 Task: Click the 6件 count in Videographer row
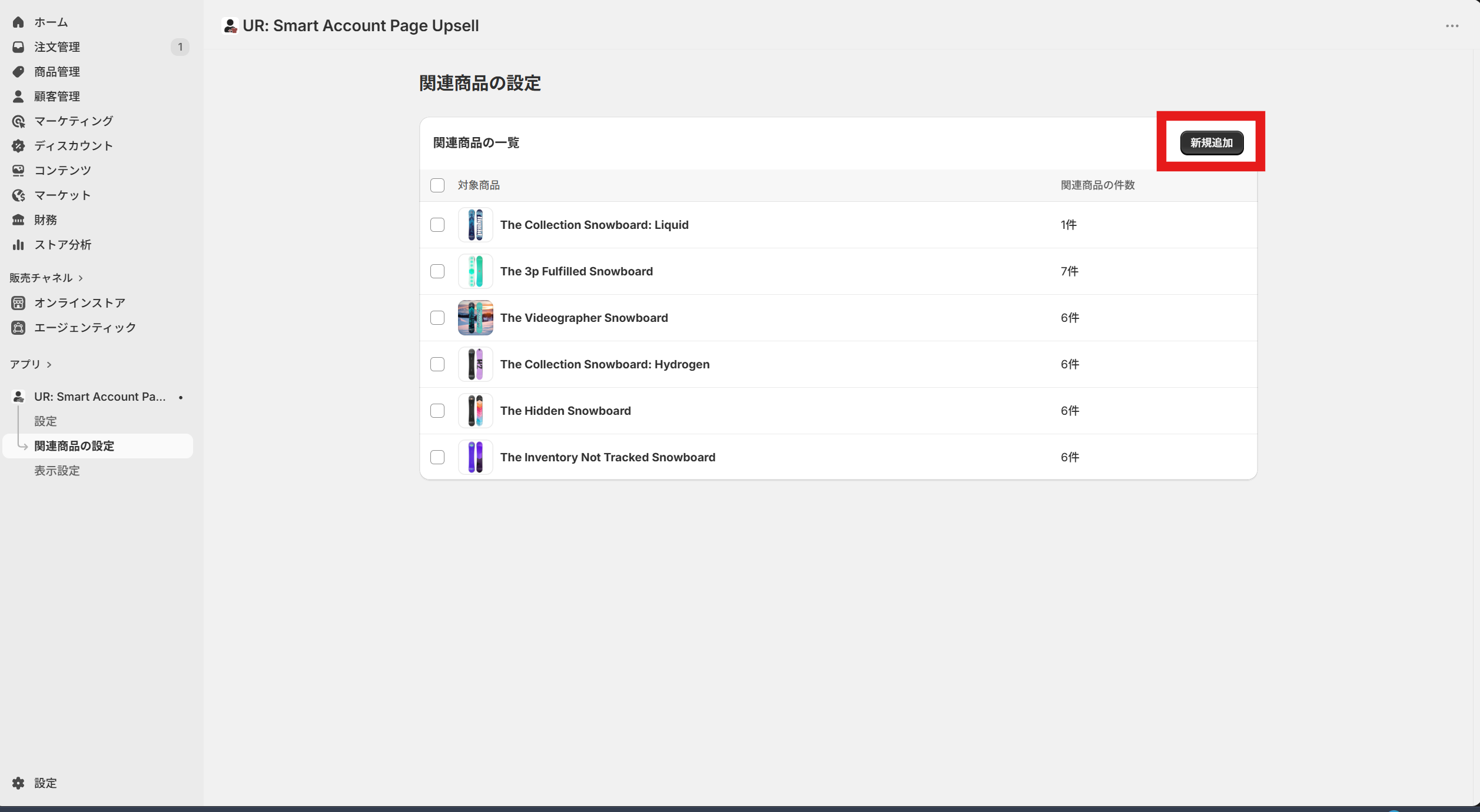(x=1070, y=318)
